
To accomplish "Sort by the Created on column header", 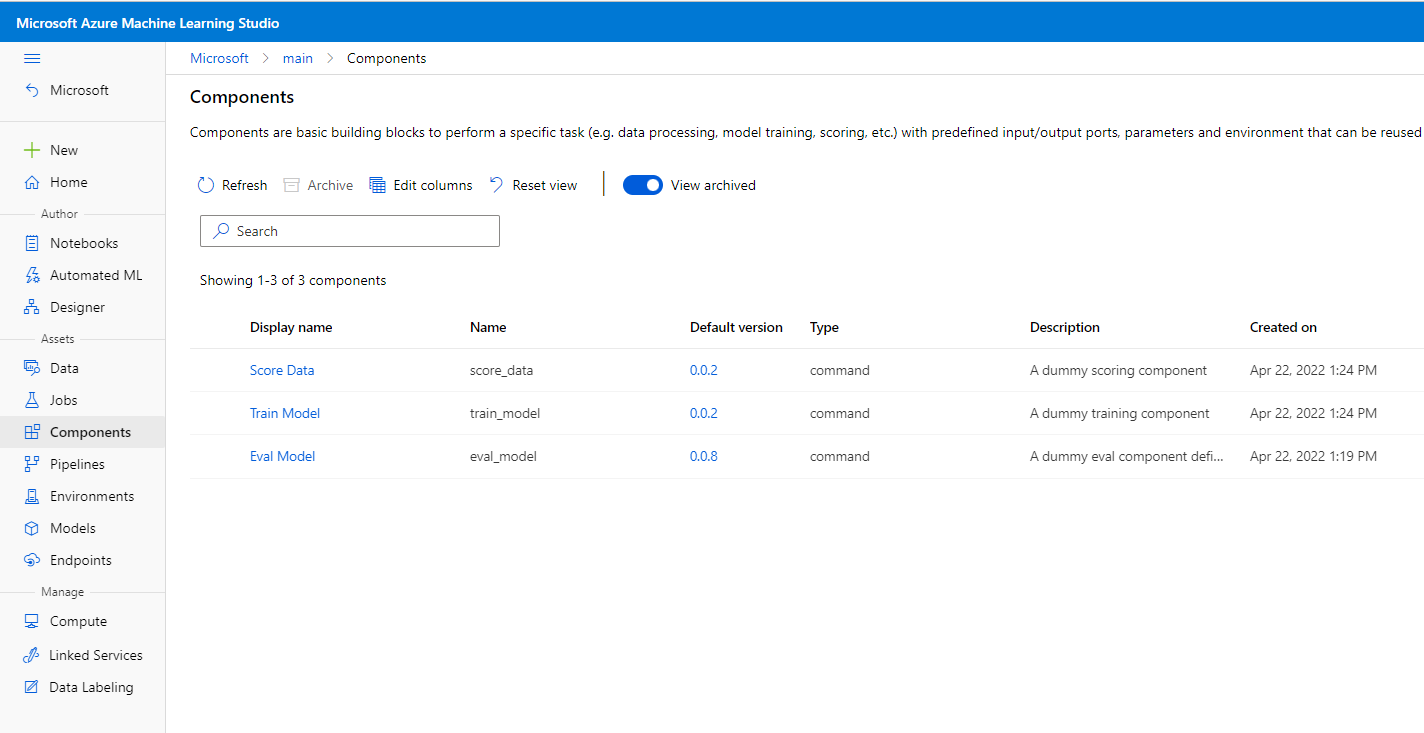I will (1283, 327).
